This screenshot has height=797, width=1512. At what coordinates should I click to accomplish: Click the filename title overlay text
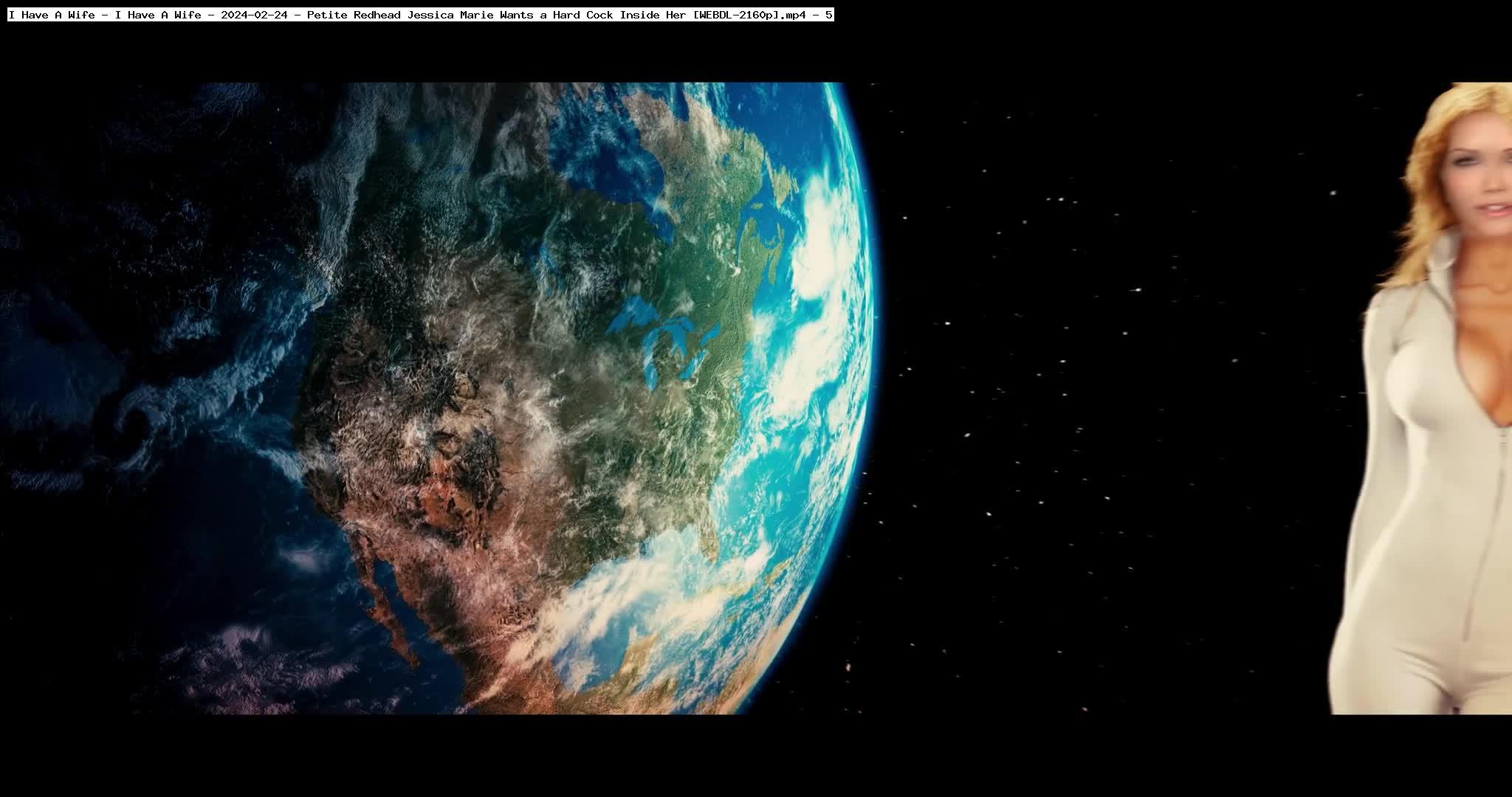pyautogui.click(x=420, y=15)
